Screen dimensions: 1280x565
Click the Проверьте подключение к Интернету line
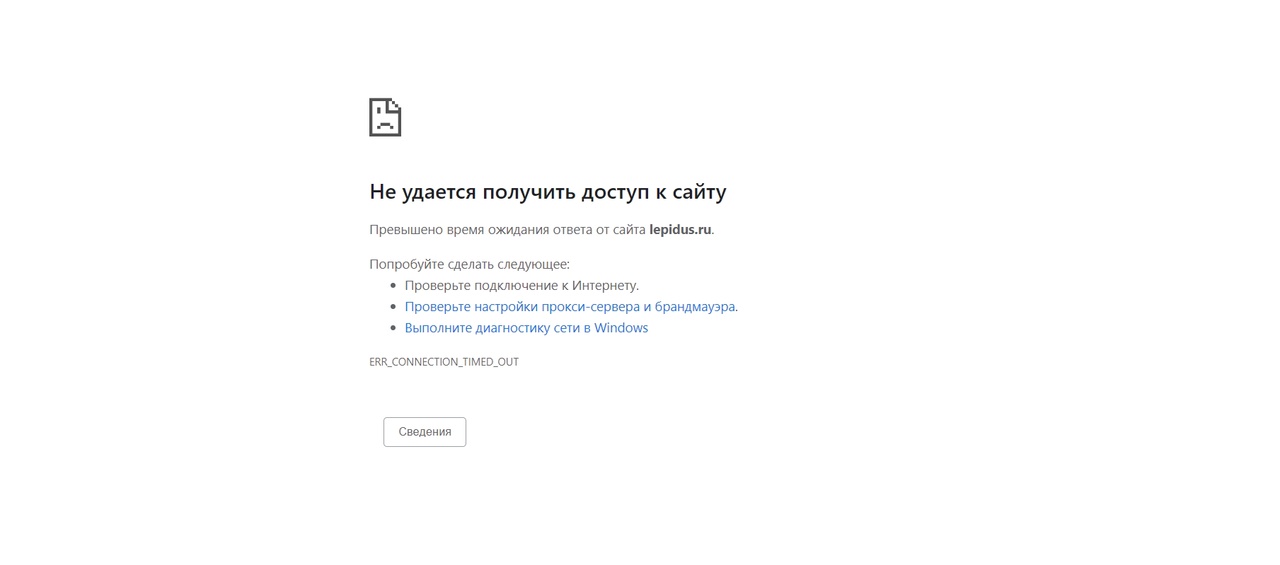pos(522,286)
